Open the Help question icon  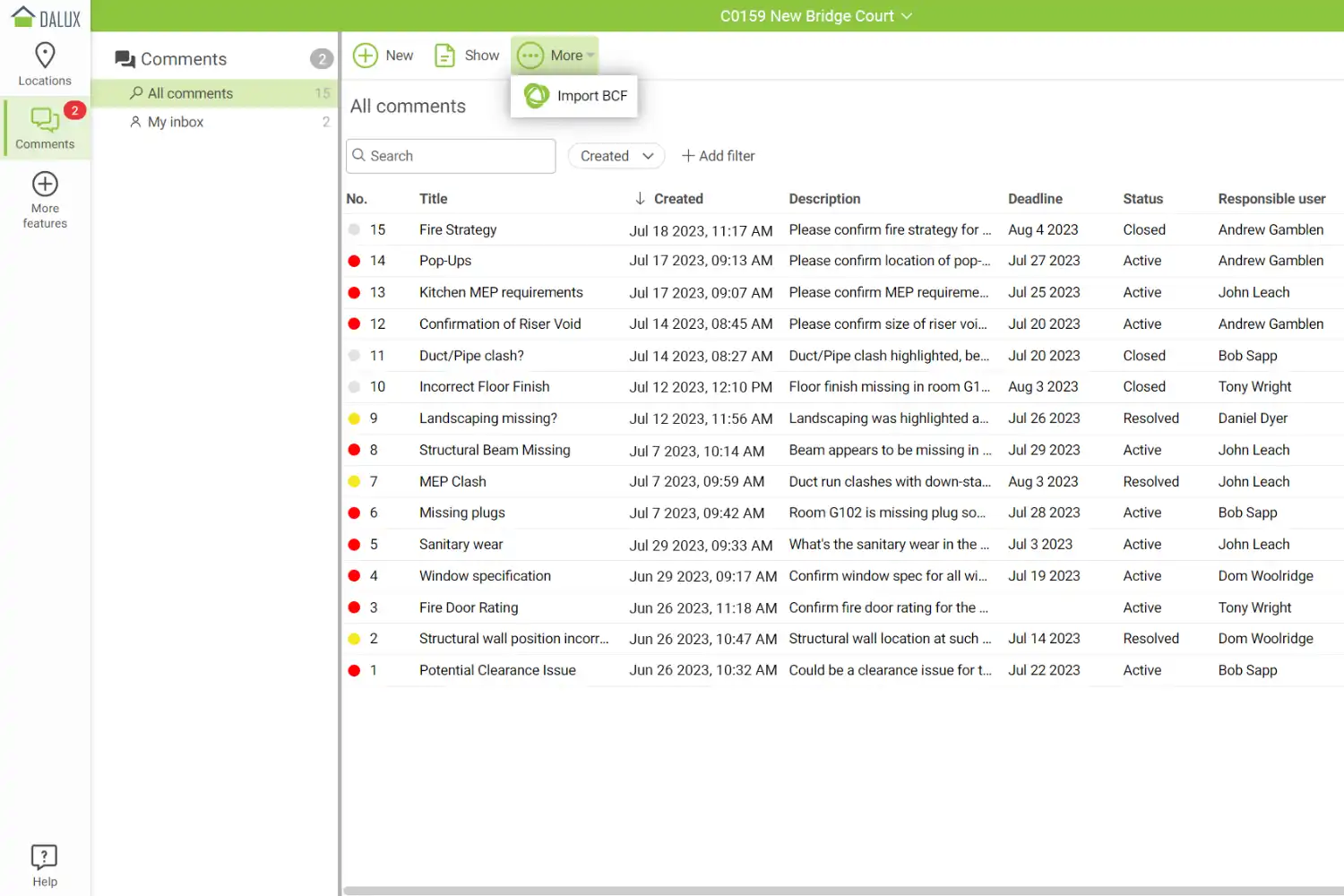pos(45,857)
